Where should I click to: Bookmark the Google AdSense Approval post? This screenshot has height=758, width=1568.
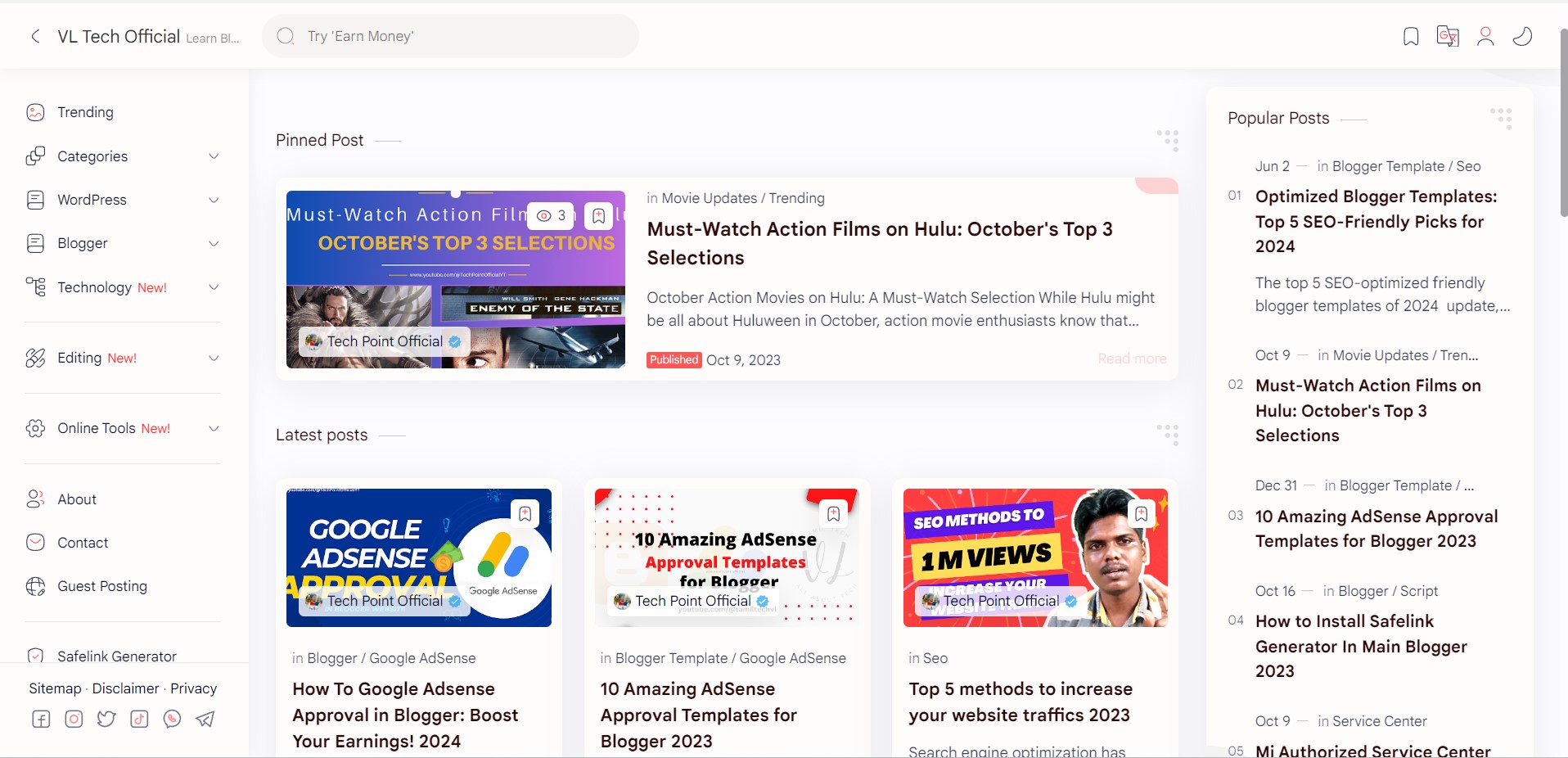tap(525, 513)
